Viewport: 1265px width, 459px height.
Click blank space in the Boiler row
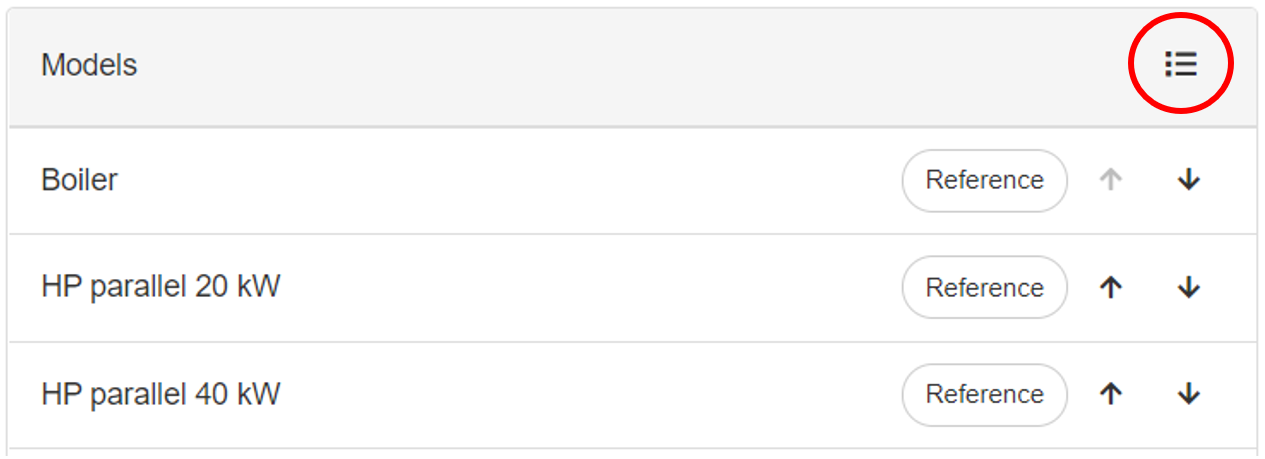tap(500, 180)
